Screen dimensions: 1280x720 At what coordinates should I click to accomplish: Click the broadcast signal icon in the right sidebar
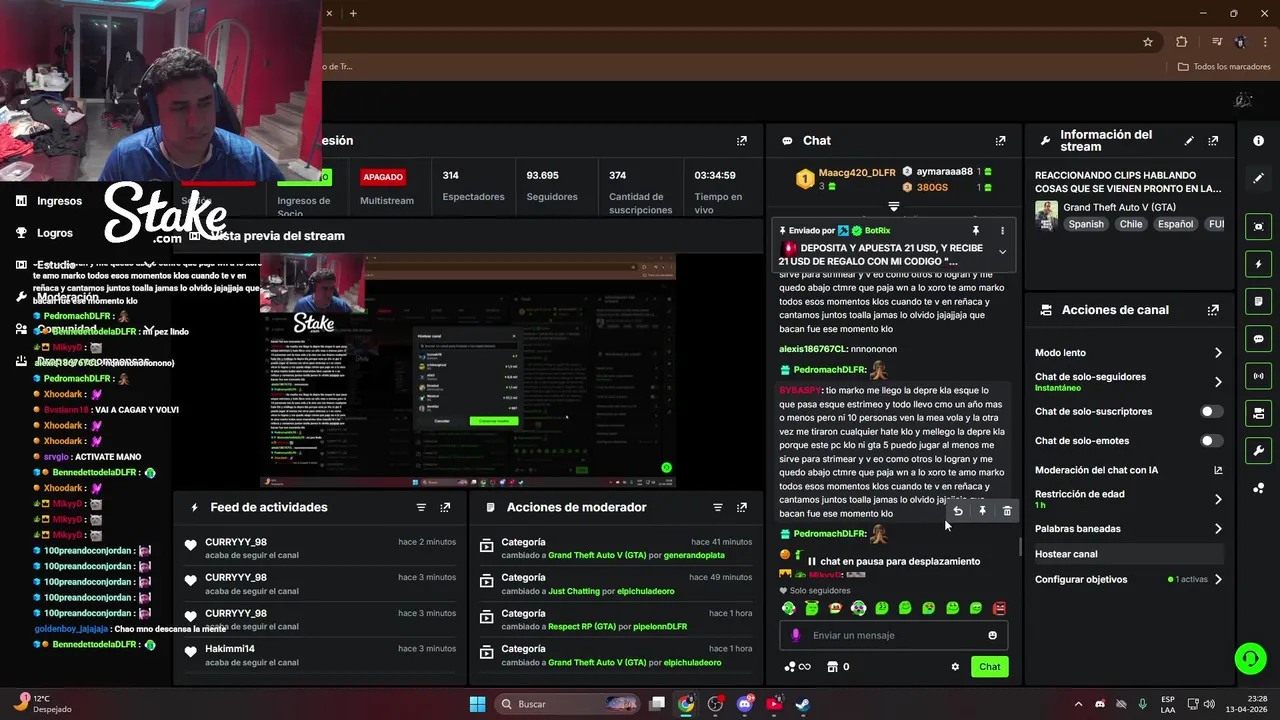coord(1258,376)
